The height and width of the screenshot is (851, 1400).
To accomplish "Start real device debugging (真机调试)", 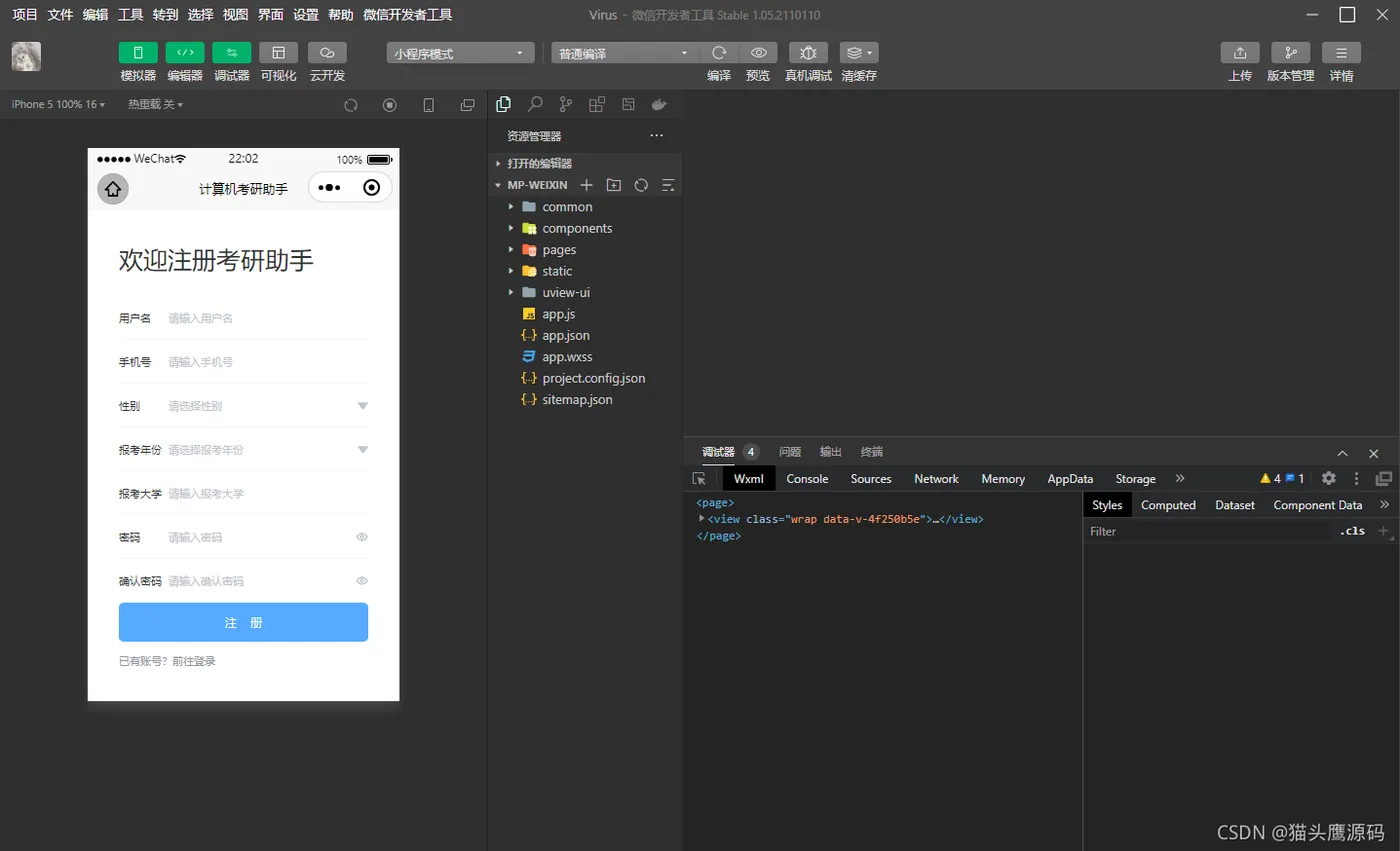I will (x=808, y=53).
